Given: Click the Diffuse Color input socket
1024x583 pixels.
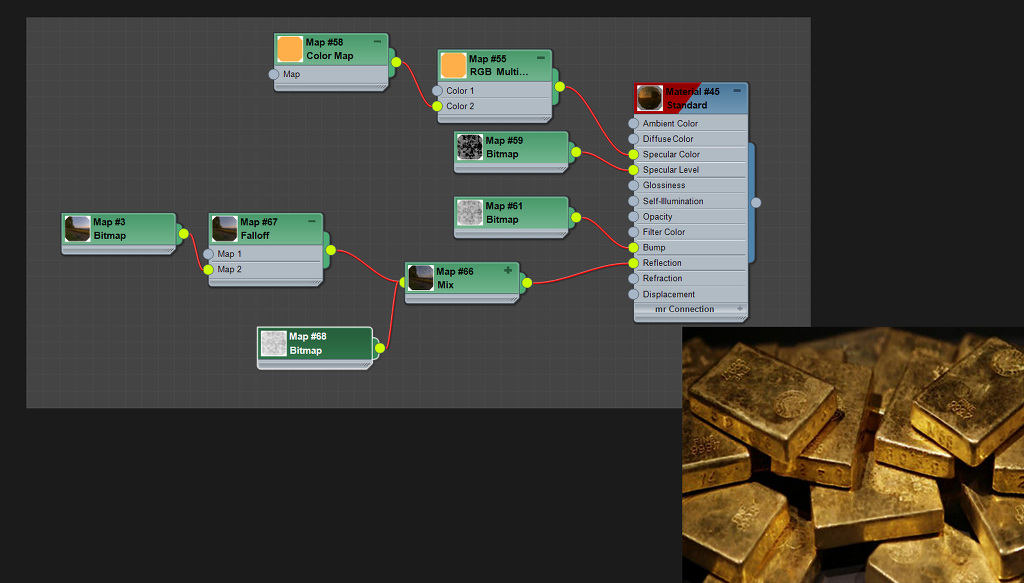Looking at the screenshot, I should pyautogui.click(x=633, y=139).
